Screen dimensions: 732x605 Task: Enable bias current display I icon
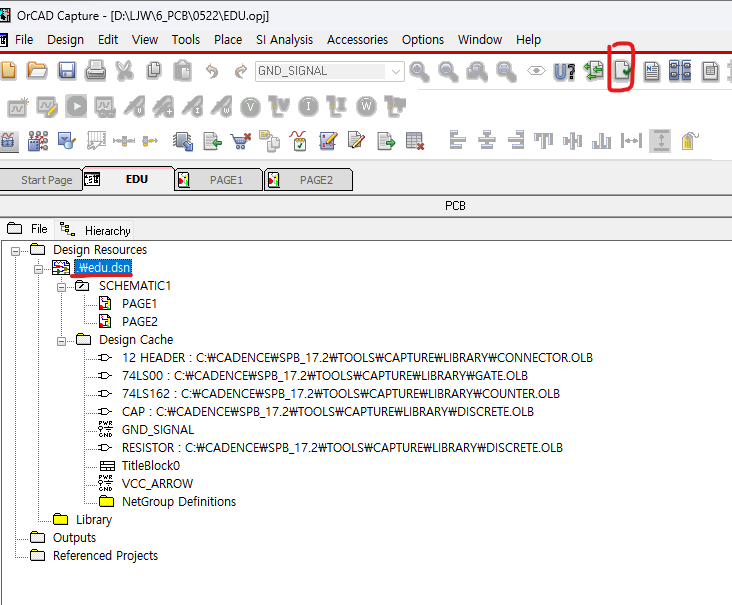coord(308,107)
